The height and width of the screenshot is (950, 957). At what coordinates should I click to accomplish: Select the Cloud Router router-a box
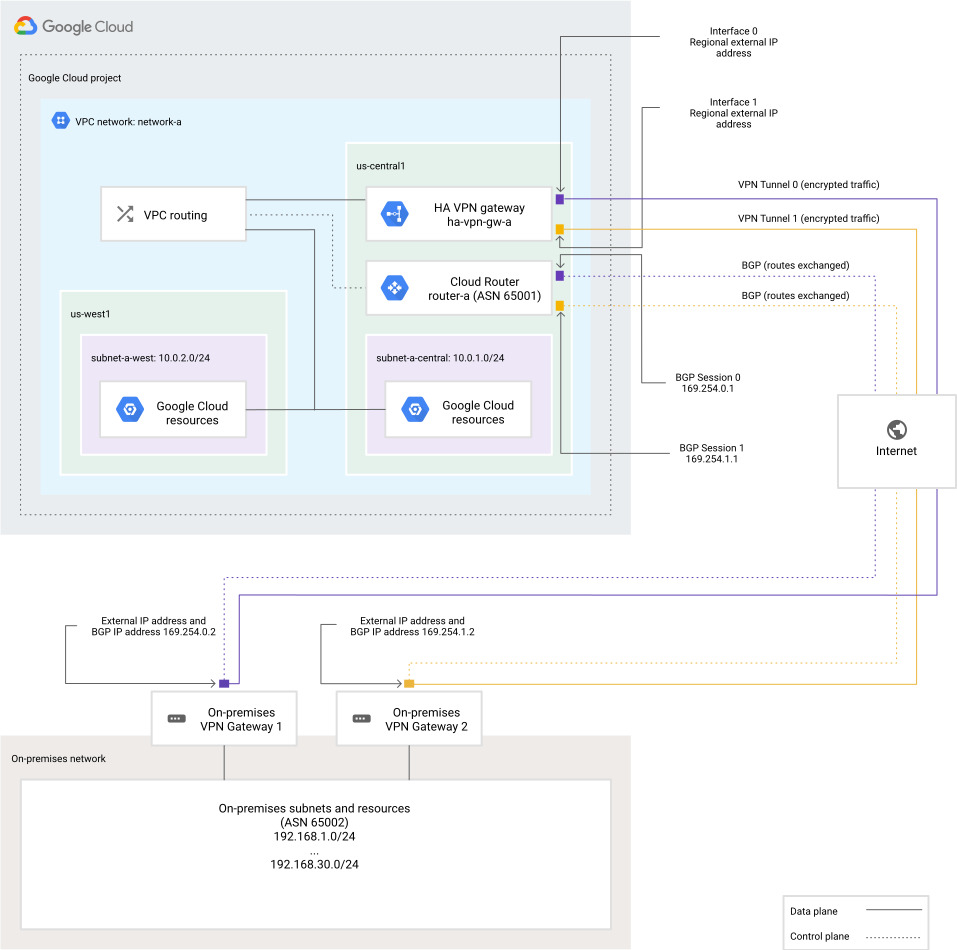(x=459, y=288)
